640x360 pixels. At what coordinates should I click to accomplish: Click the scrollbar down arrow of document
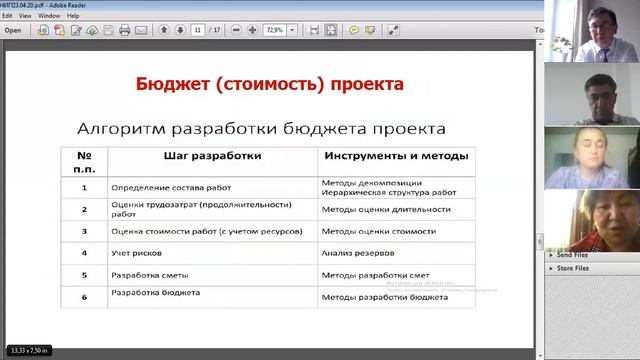point(540,356)
